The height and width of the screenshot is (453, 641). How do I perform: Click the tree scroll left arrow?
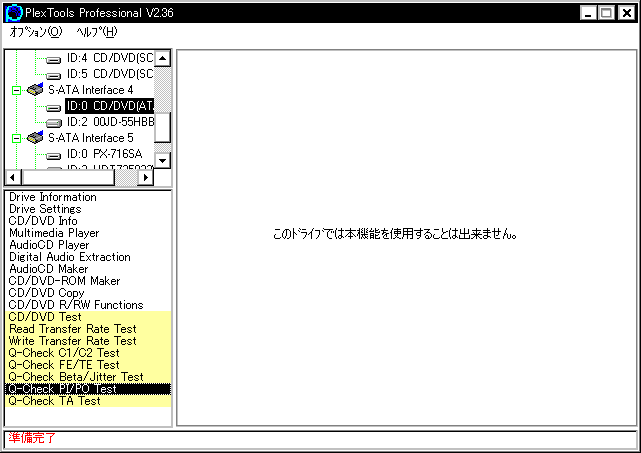[13, 177]
